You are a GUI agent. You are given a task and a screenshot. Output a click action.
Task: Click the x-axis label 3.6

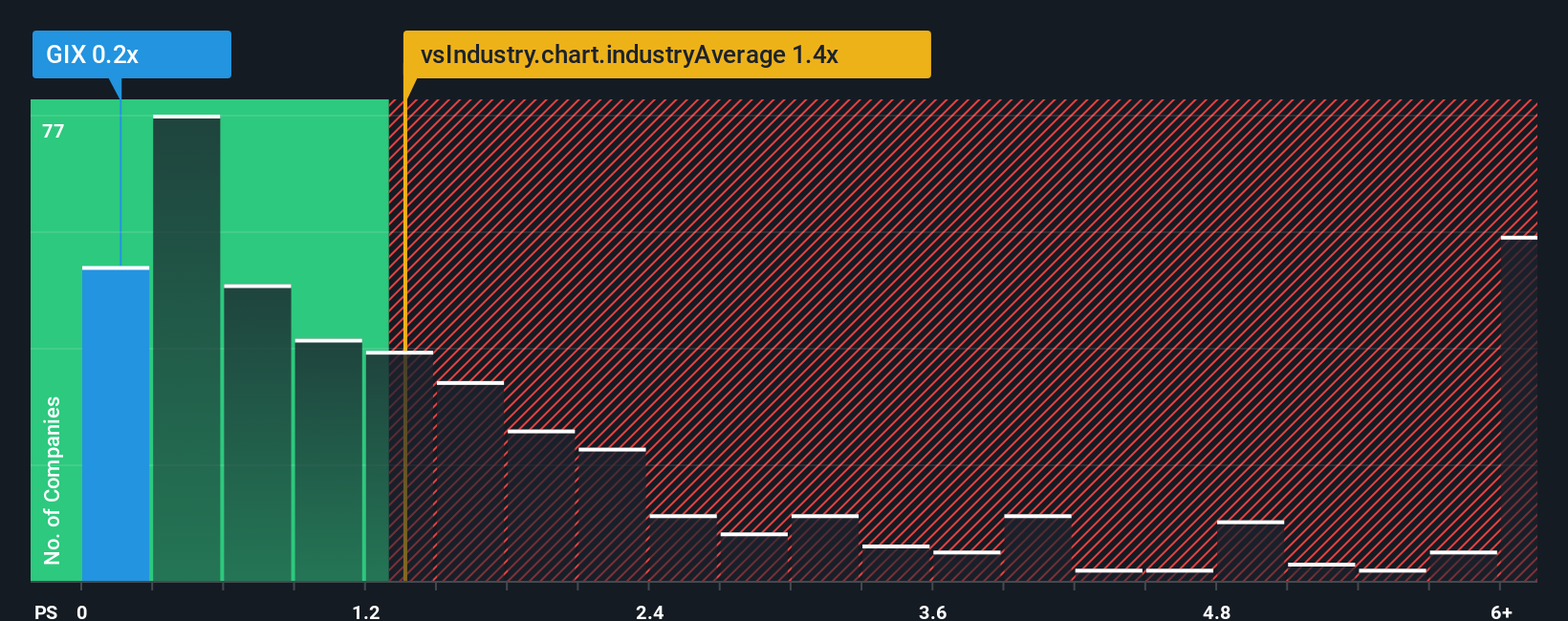933,611
